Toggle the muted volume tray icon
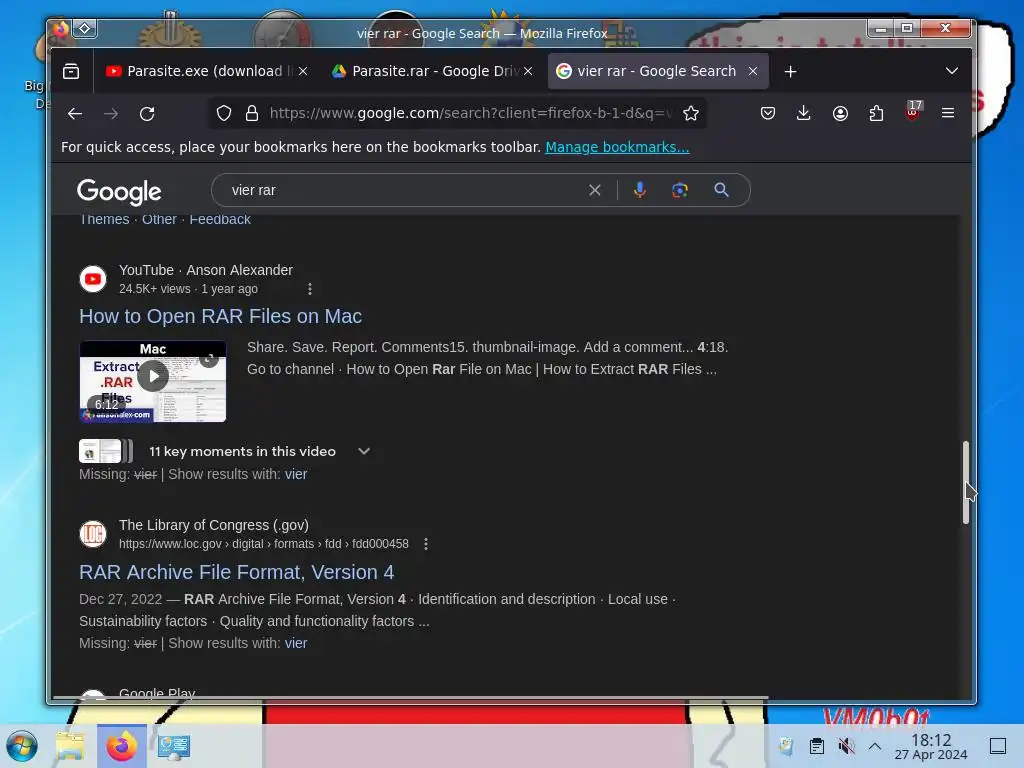Image resolution: width=1024 pixels, height=768 pixels. 846,746
